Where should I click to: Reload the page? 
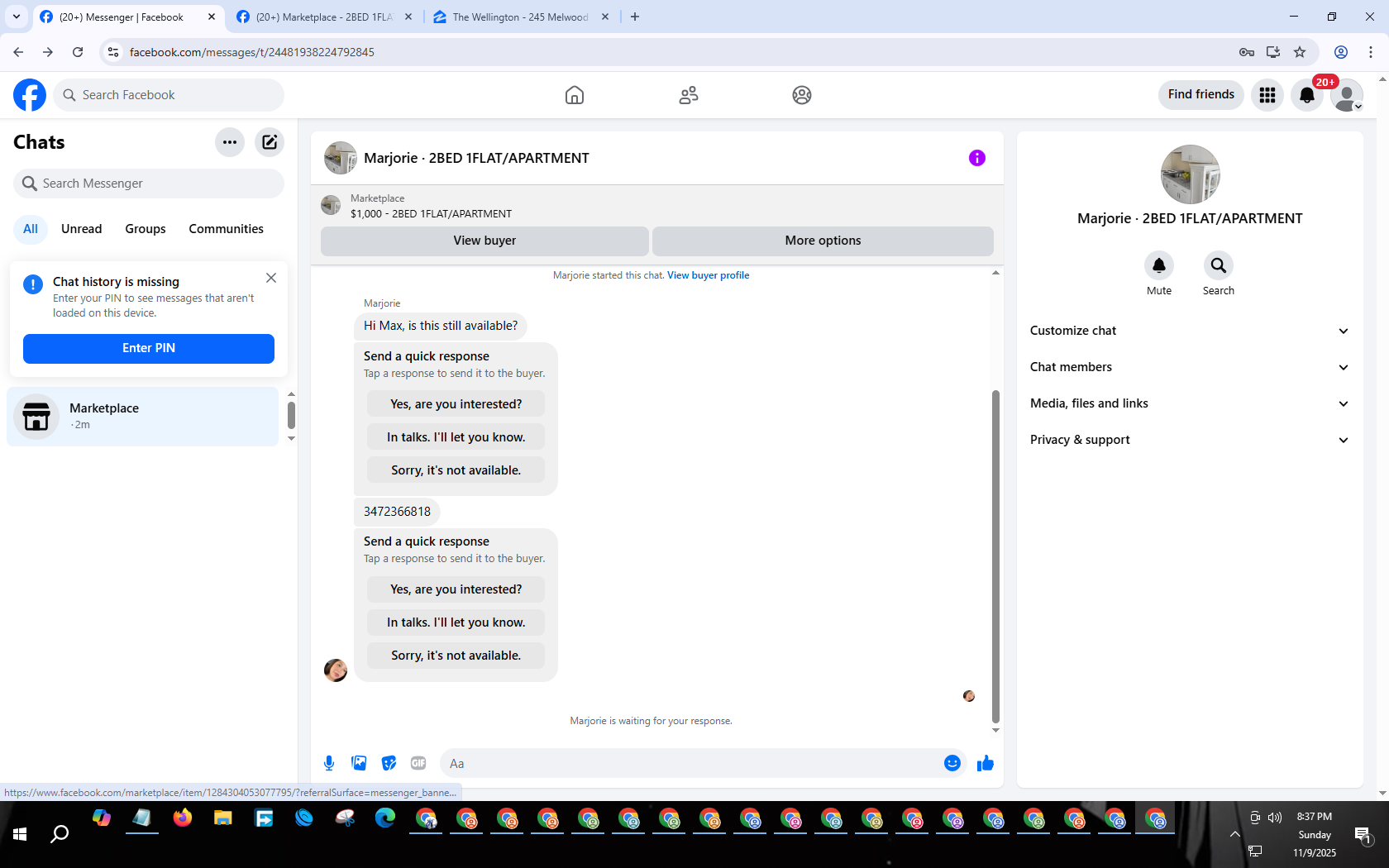click(x=78, y=52)
